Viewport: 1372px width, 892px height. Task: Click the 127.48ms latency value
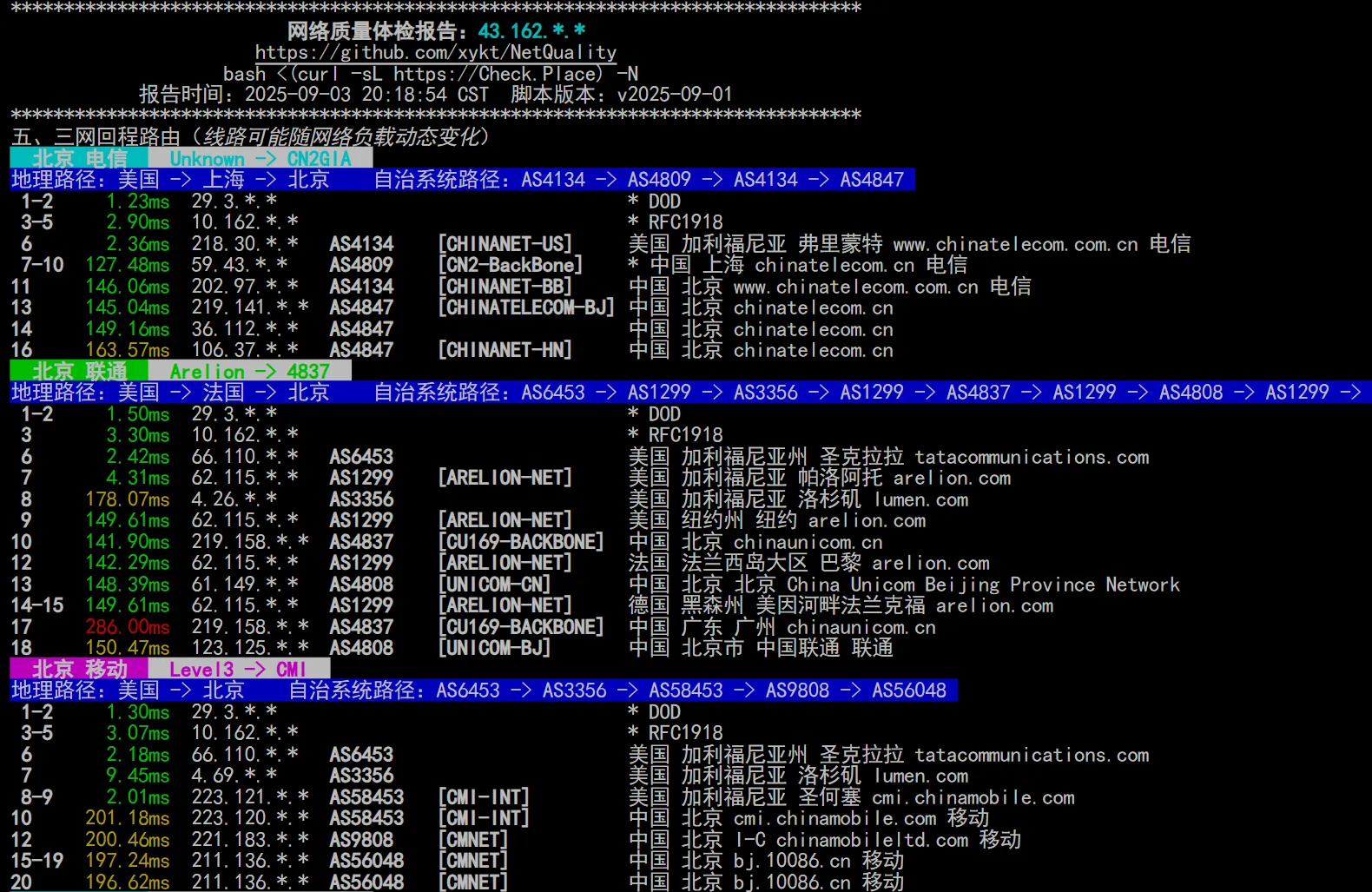click(128, 265)
